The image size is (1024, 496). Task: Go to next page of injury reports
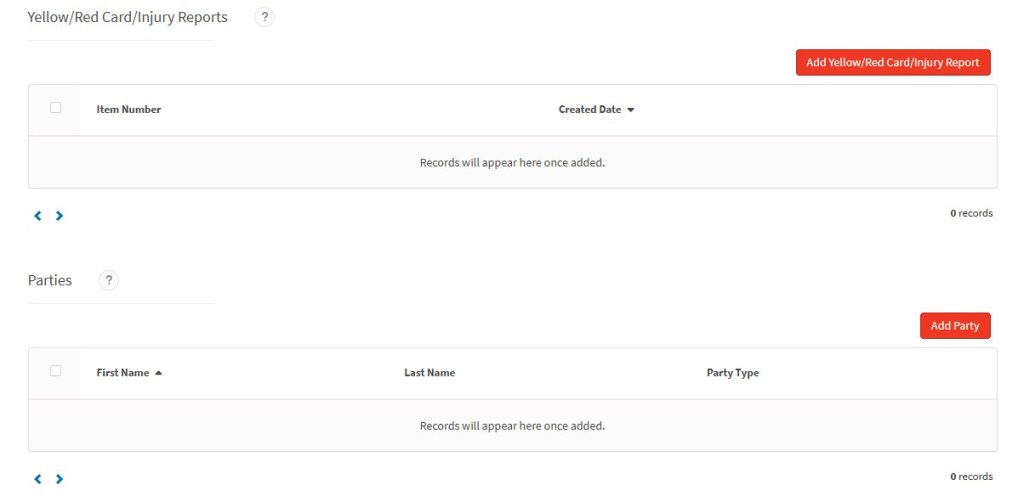(59, 215)
